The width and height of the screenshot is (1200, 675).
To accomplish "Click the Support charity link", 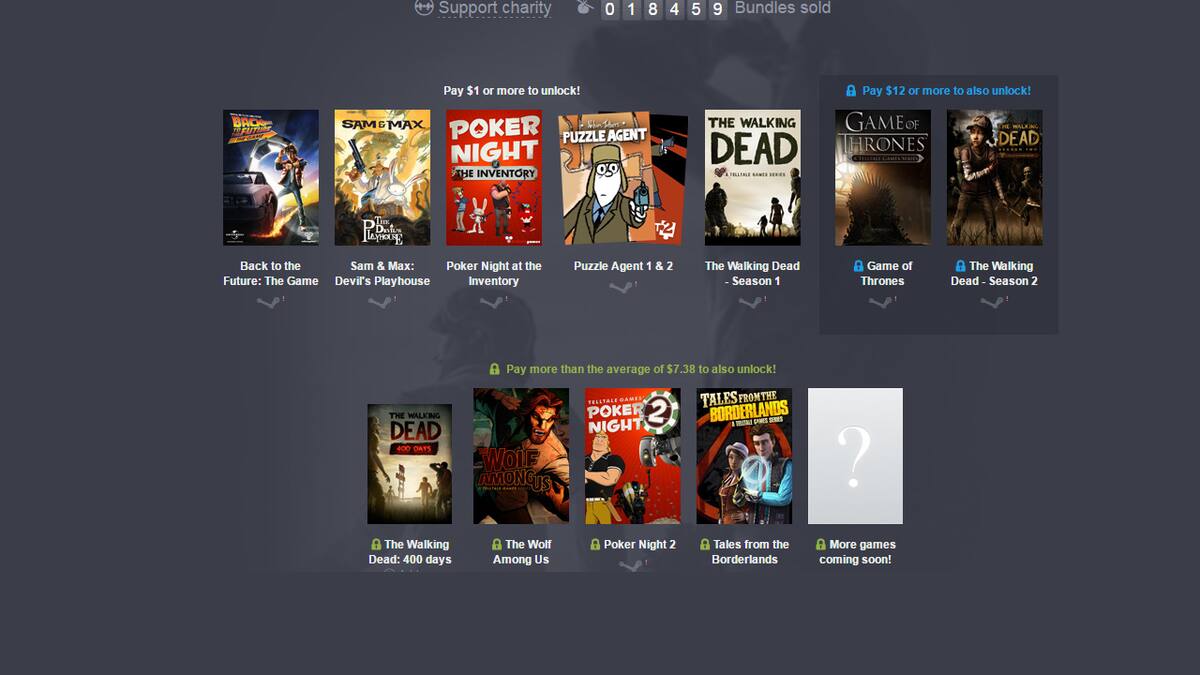I will point(494,8).
